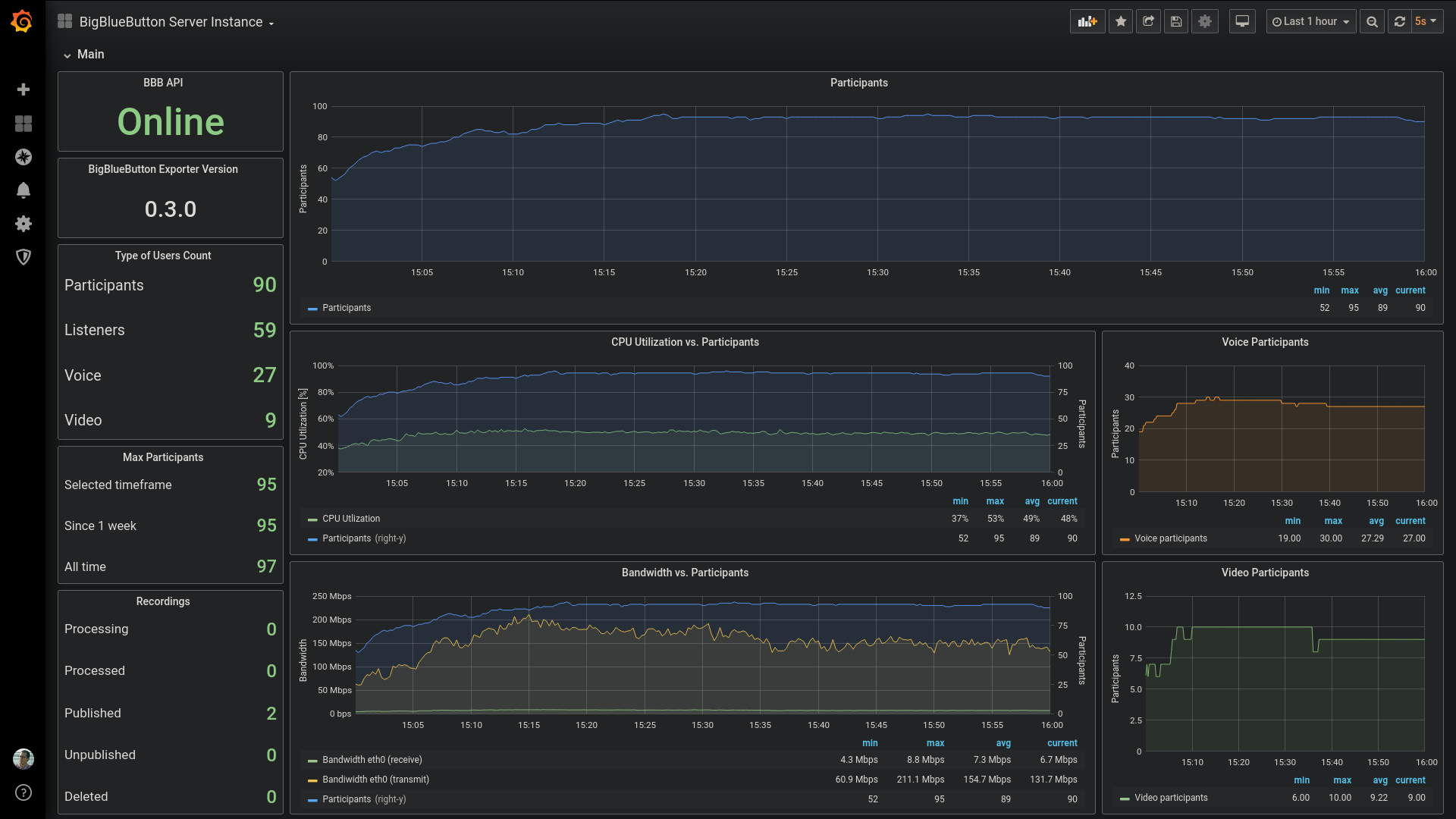Click the Create plus icon in sidebar
Image resolution: width=1456 pixels, height=819 pixels.
[24, 89]
